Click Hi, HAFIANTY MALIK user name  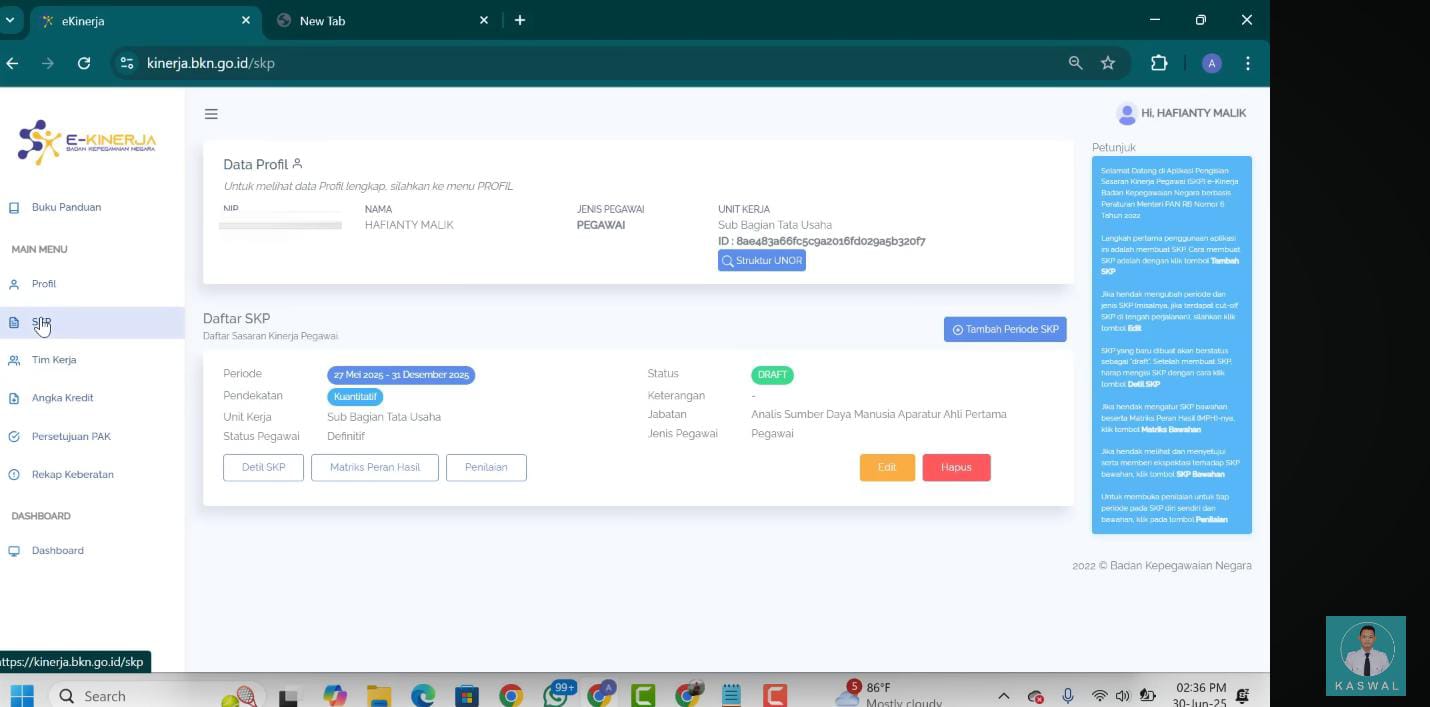[x=1194, y=114]
